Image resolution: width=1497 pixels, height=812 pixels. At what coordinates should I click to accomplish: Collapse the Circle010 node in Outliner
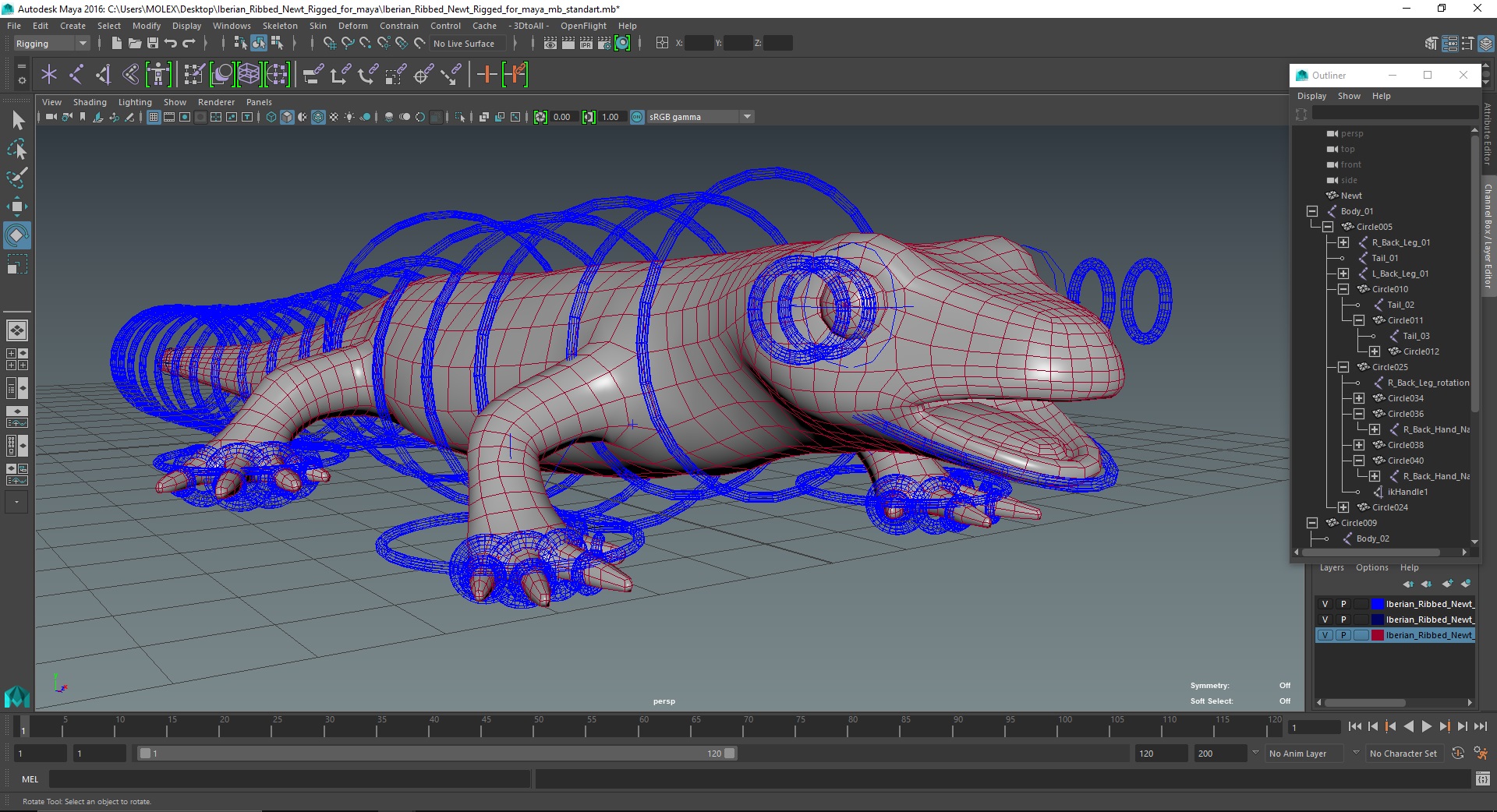[1343, 289]
